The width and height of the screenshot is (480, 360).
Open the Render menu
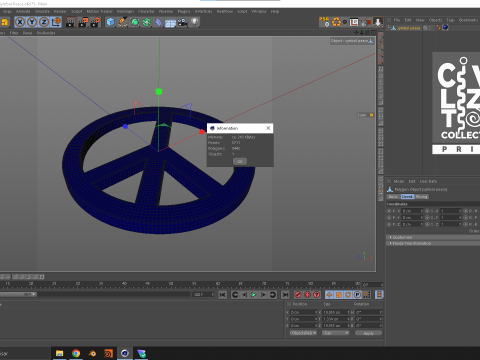coord(60,11)
